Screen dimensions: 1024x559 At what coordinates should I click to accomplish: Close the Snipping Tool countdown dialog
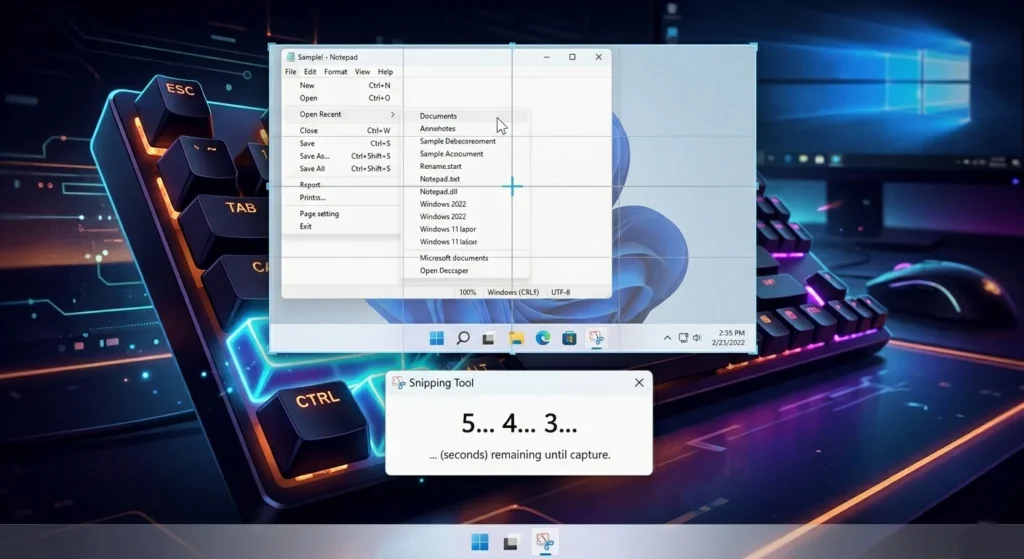[639, 383]
